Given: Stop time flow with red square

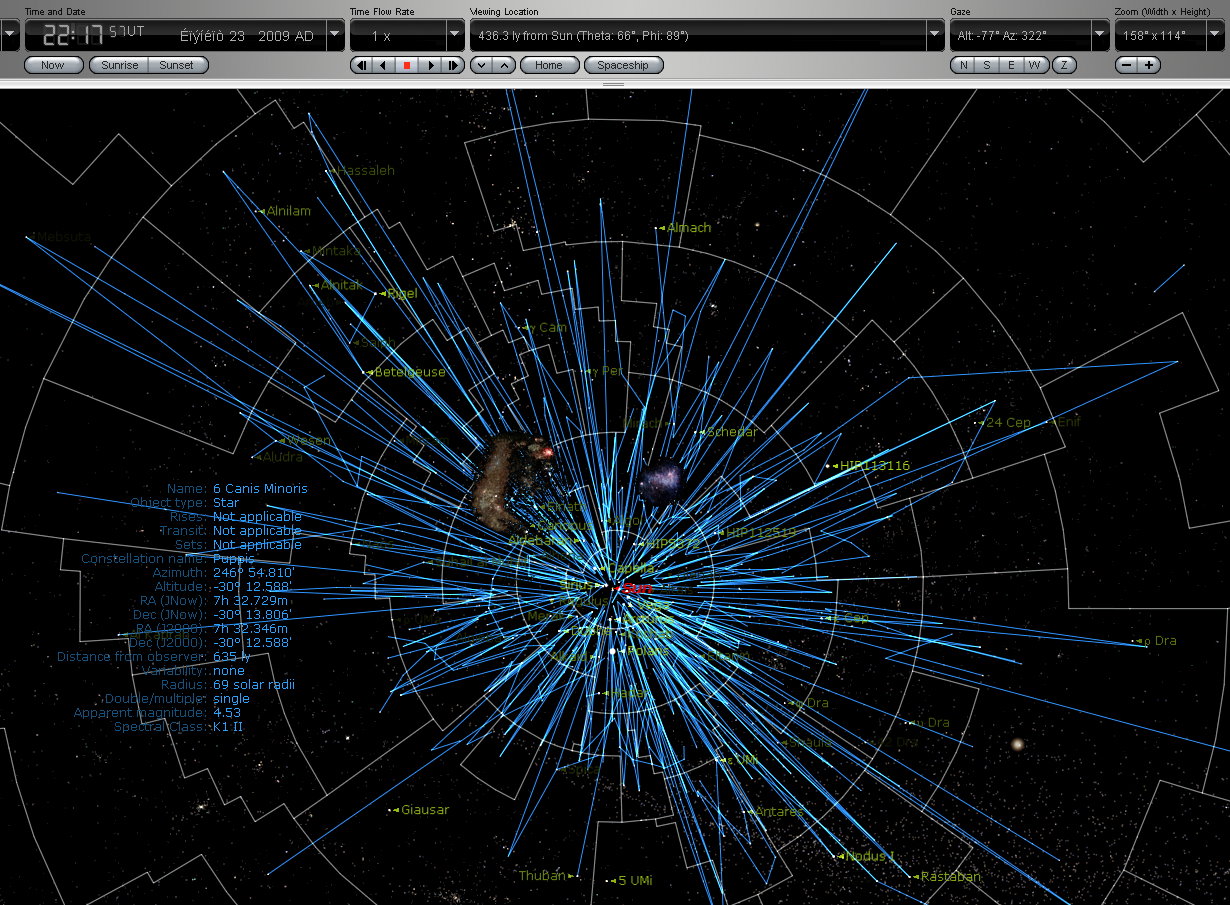Looking at the screenshot, I should click(407, 65).
